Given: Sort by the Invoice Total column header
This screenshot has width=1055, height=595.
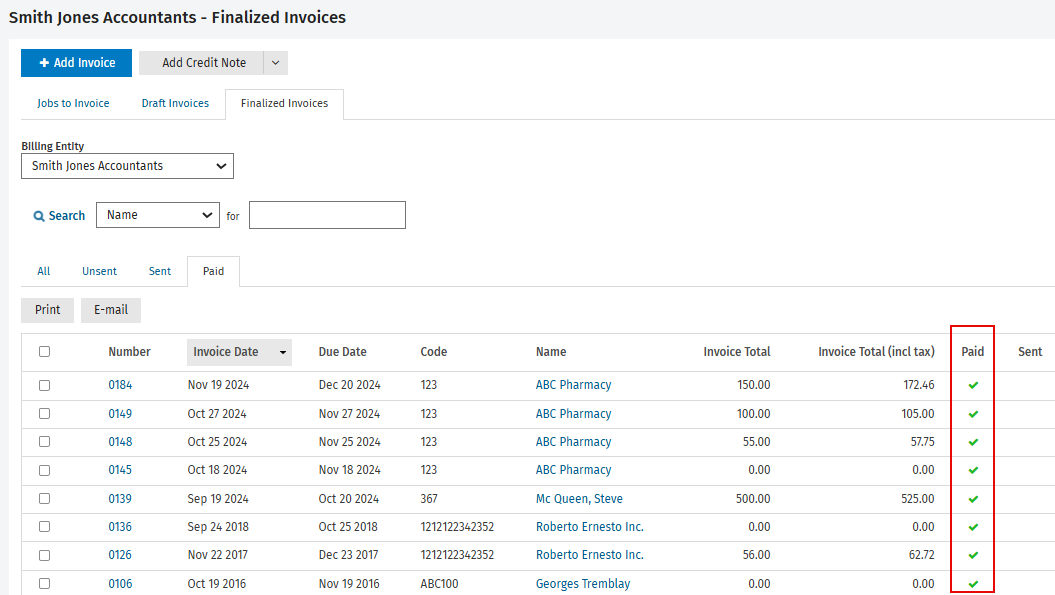Looking at the screenshot, I should tap(737, 352).
